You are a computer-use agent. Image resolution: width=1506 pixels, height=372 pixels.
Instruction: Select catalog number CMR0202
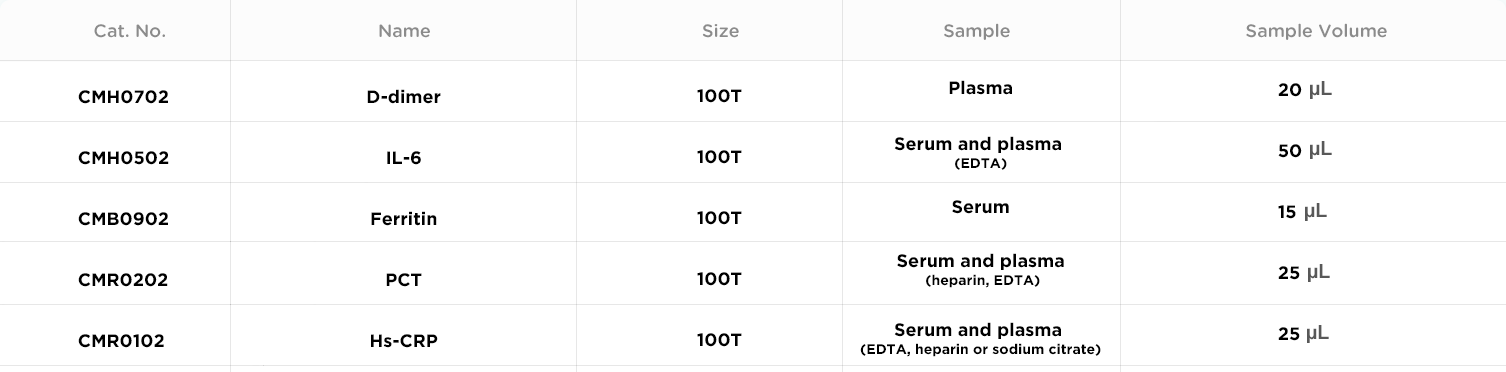coord(123,280)
